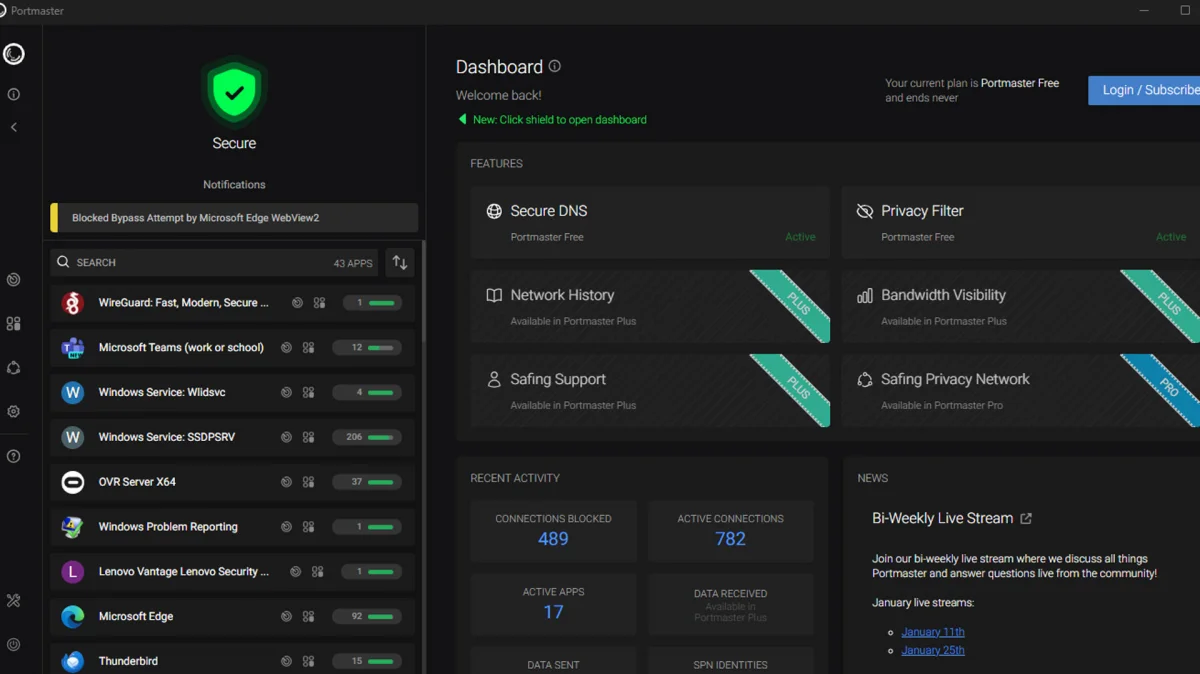1200x674 pixels.
Task: Click the radar icon in the Wlidsvc row
Action: [286, 393]
